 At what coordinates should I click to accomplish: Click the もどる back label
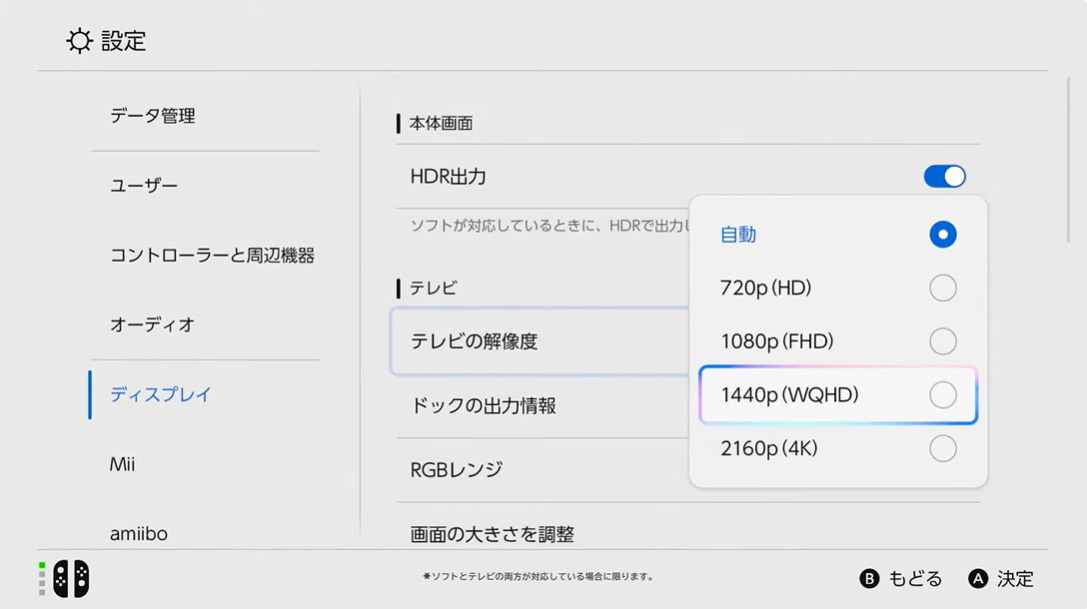(915, 578)
